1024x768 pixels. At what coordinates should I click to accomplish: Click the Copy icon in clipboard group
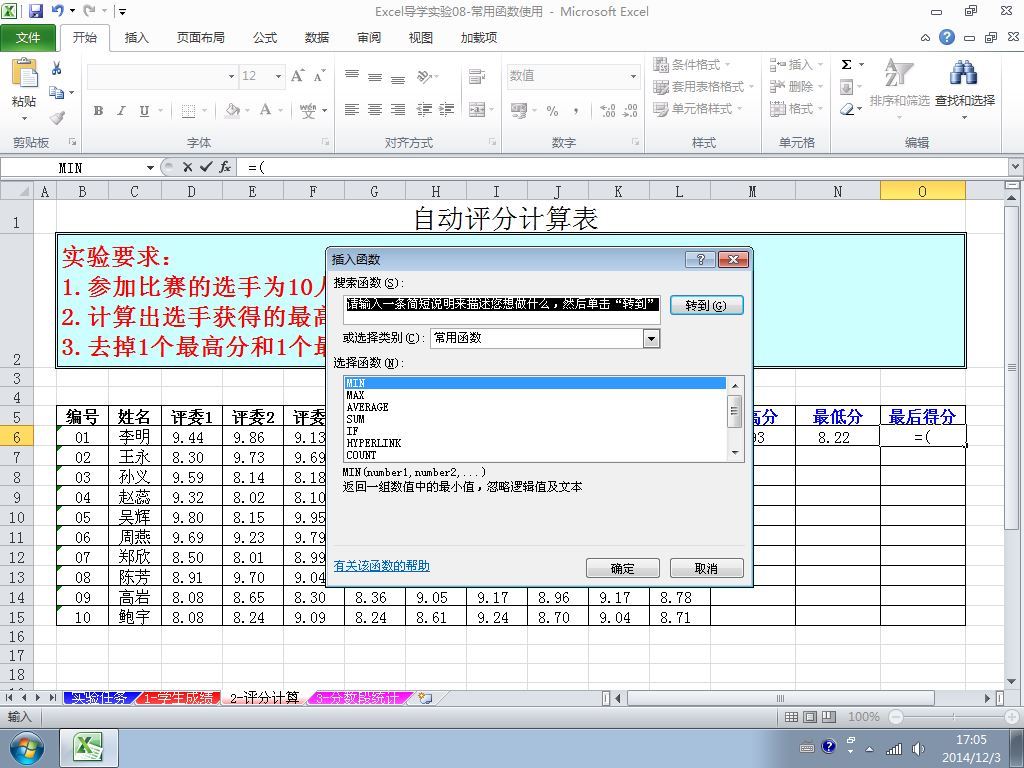[57, 93]
